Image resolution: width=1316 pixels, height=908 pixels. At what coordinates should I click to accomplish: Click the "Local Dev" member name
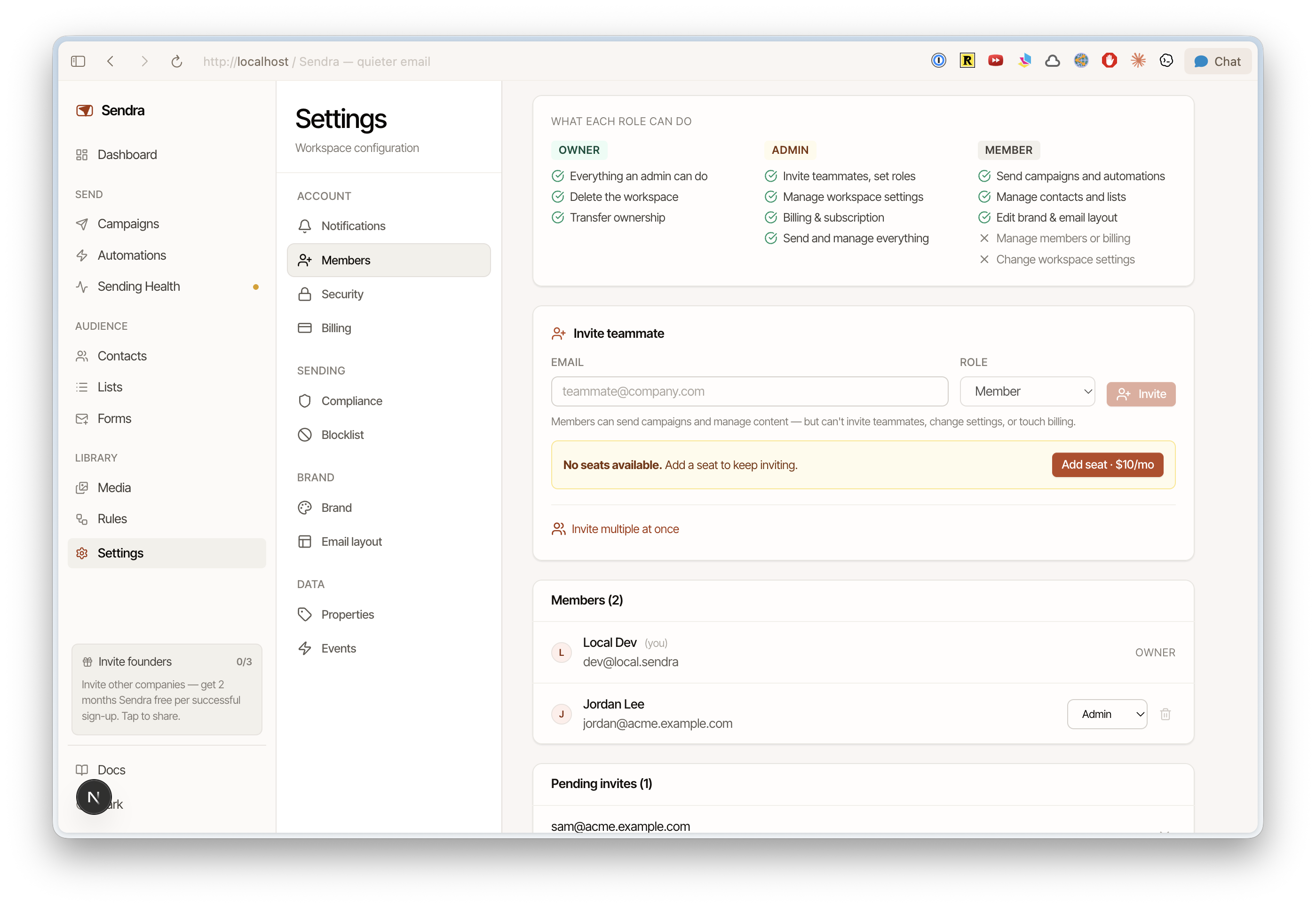click(610, 642)
